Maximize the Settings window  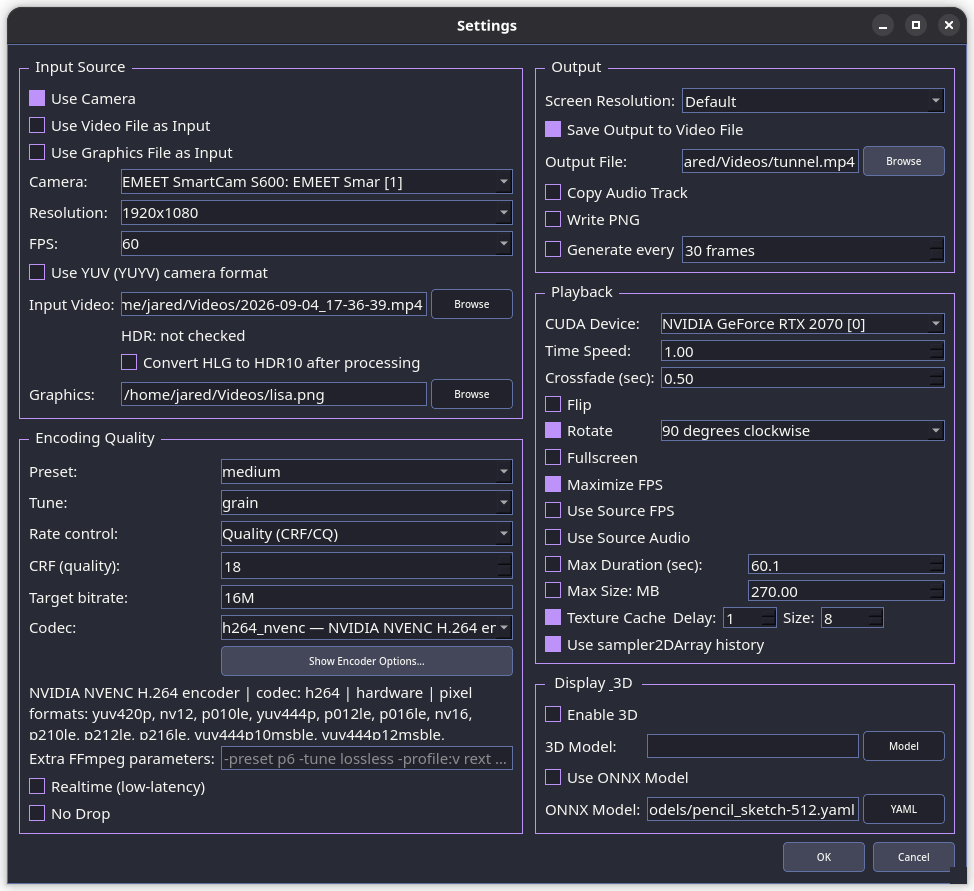coord(916,25)
